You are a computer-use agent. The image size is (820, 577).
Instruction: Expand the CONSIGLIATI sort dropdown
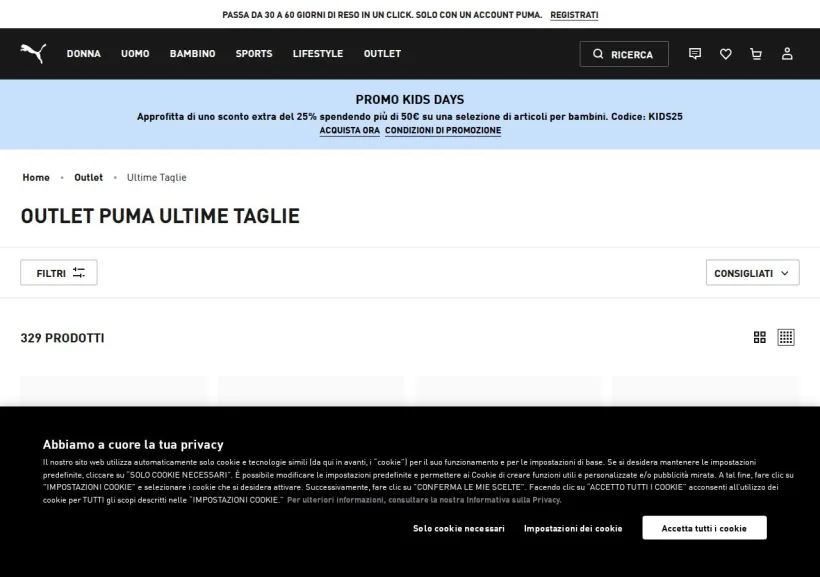click(752, 273)
